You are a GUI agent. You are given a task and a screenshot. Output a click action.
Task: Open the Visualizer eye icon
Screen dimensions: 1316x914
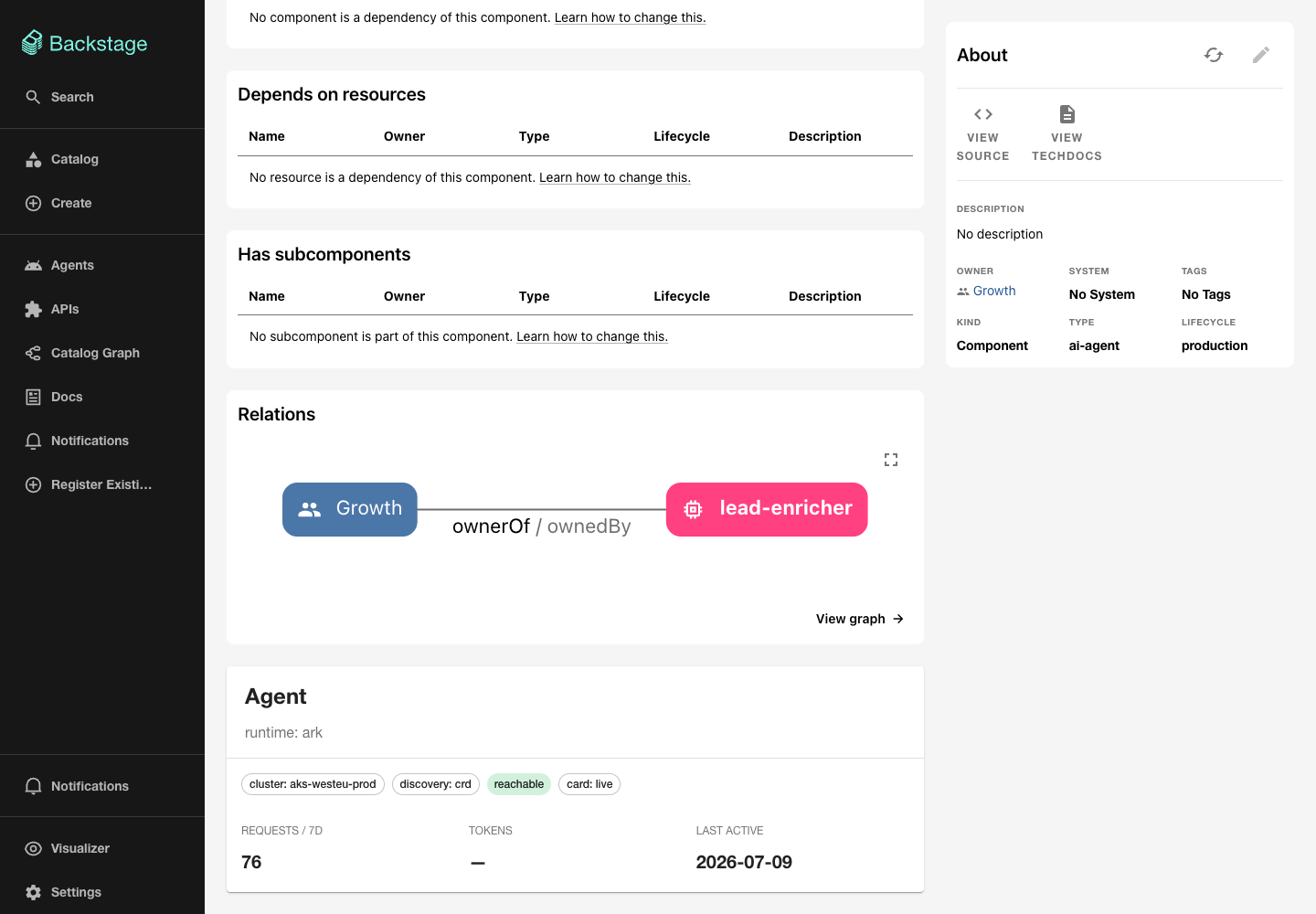33,848
